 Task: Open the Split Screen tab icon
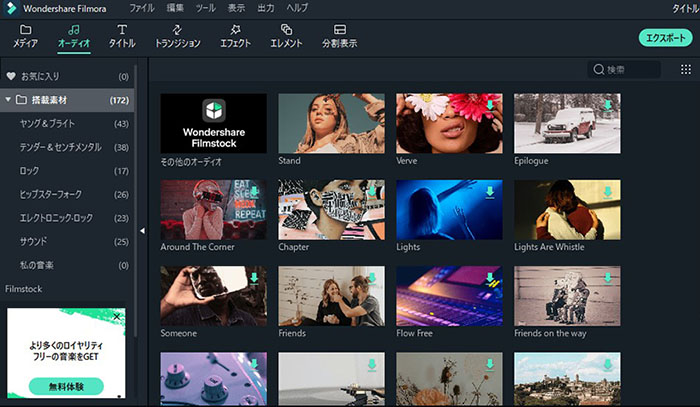(340, 30)
